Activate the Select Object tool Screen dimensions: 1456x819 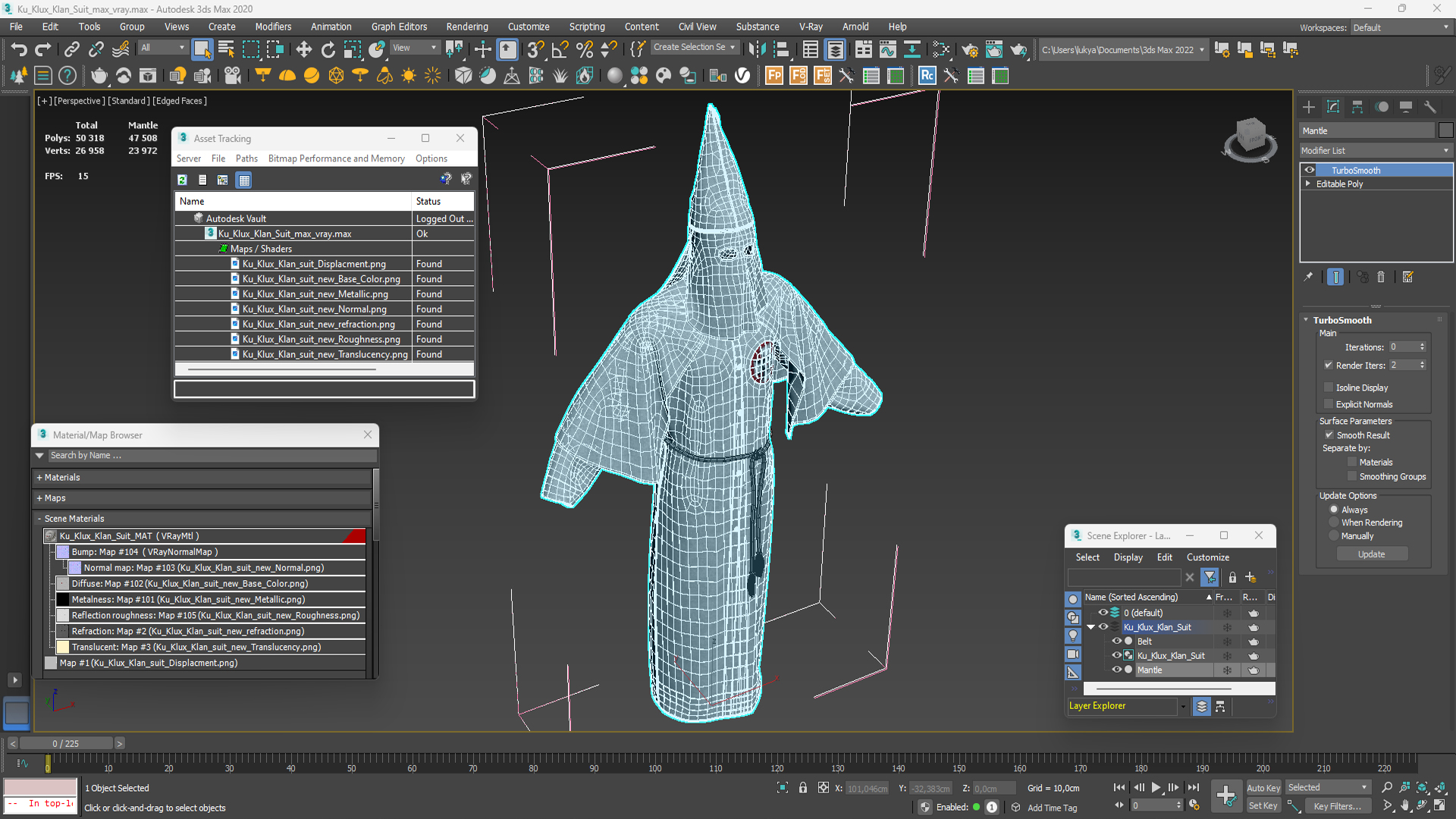[x=202, y=50]
